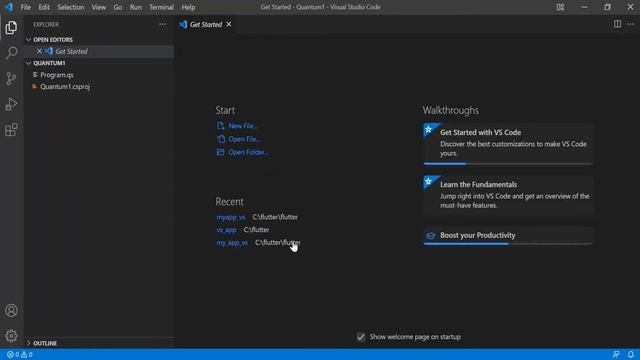Screen dimensions: 640x360
Task: Open the Terminal menu
Action: click(x=161, y=7)
